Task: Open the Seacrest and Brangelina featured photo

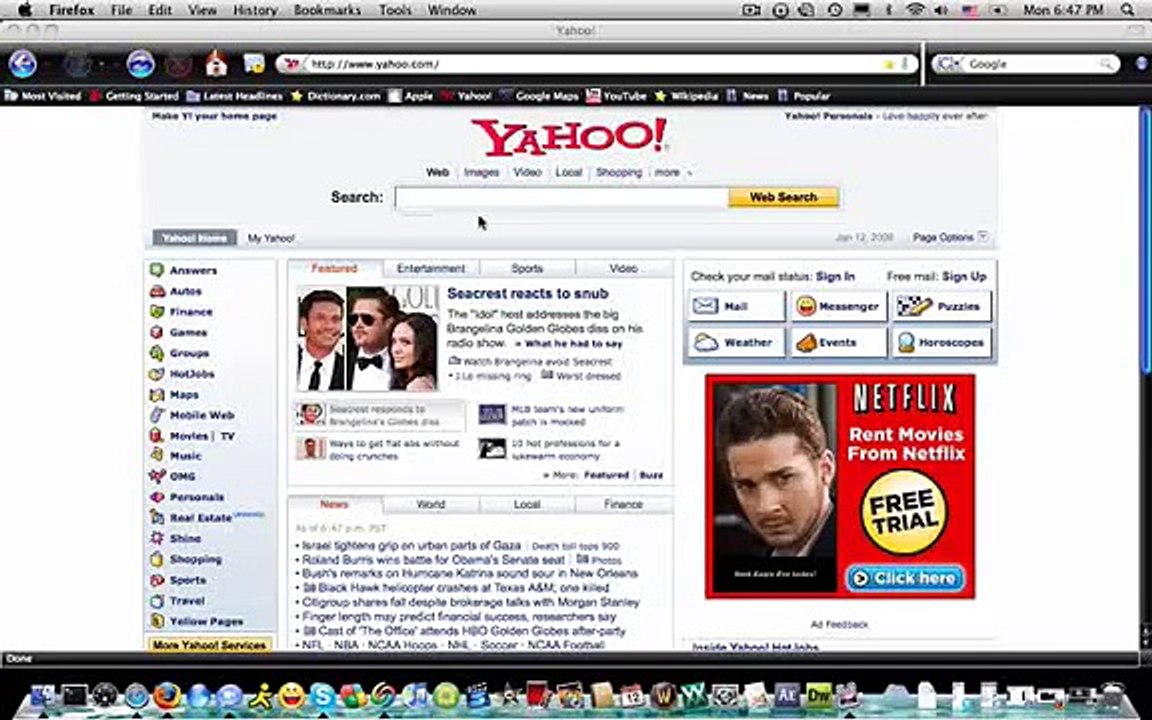Action: coord(367,339)
